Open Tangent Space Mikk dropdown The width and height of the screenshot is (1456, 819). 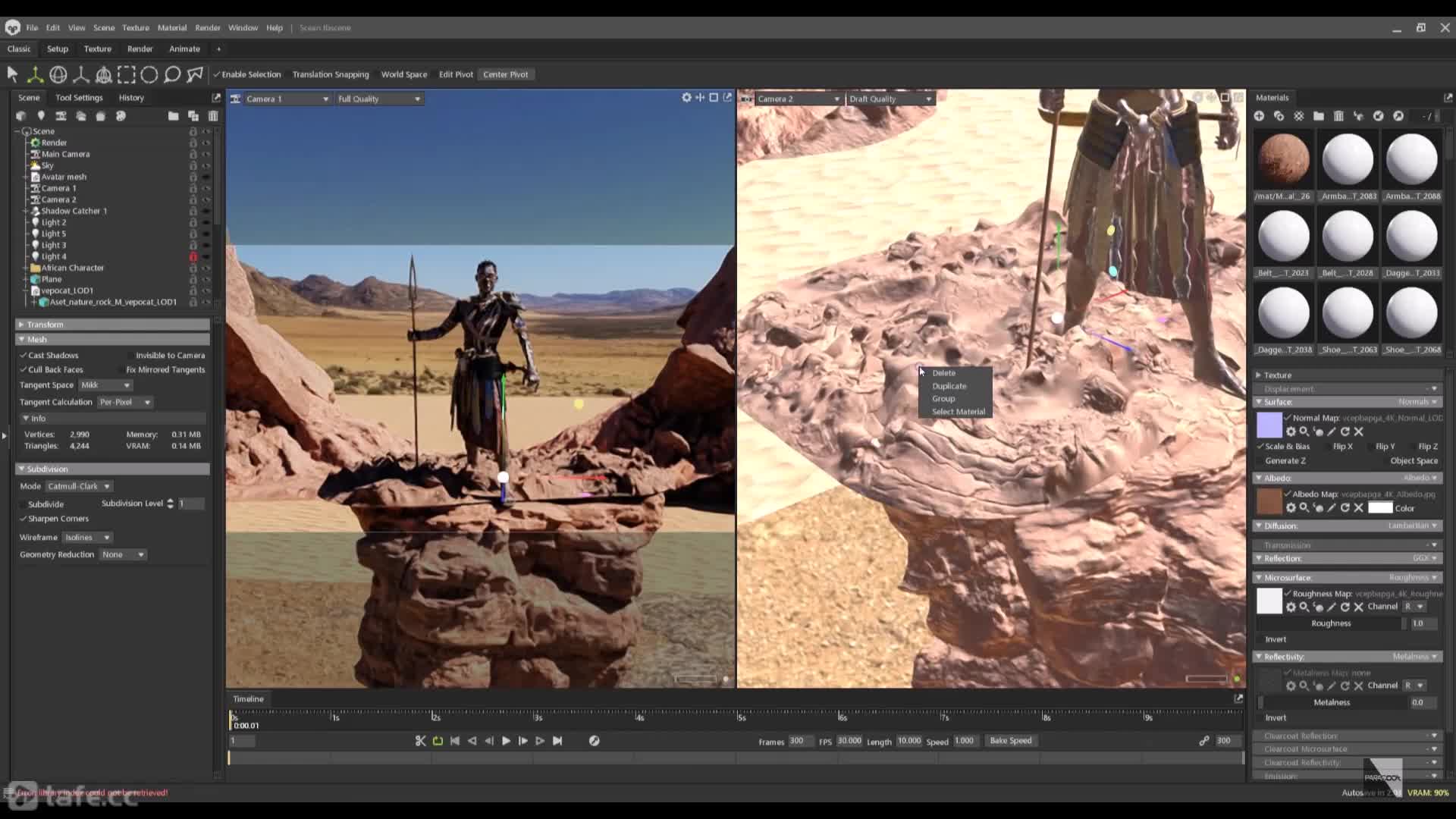click(x=105, y=385)
